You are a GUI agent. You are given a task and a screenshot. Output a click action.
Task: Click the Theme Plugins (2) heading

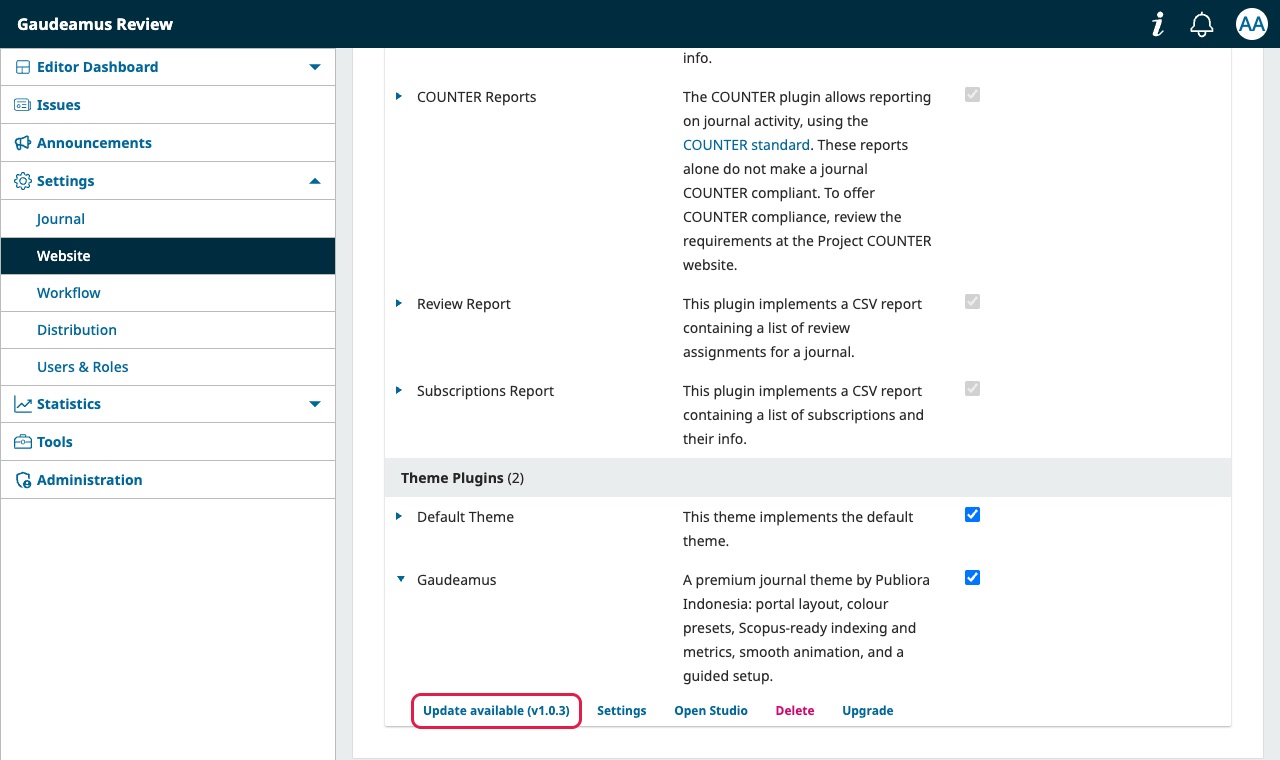click(x=462, y=478)
